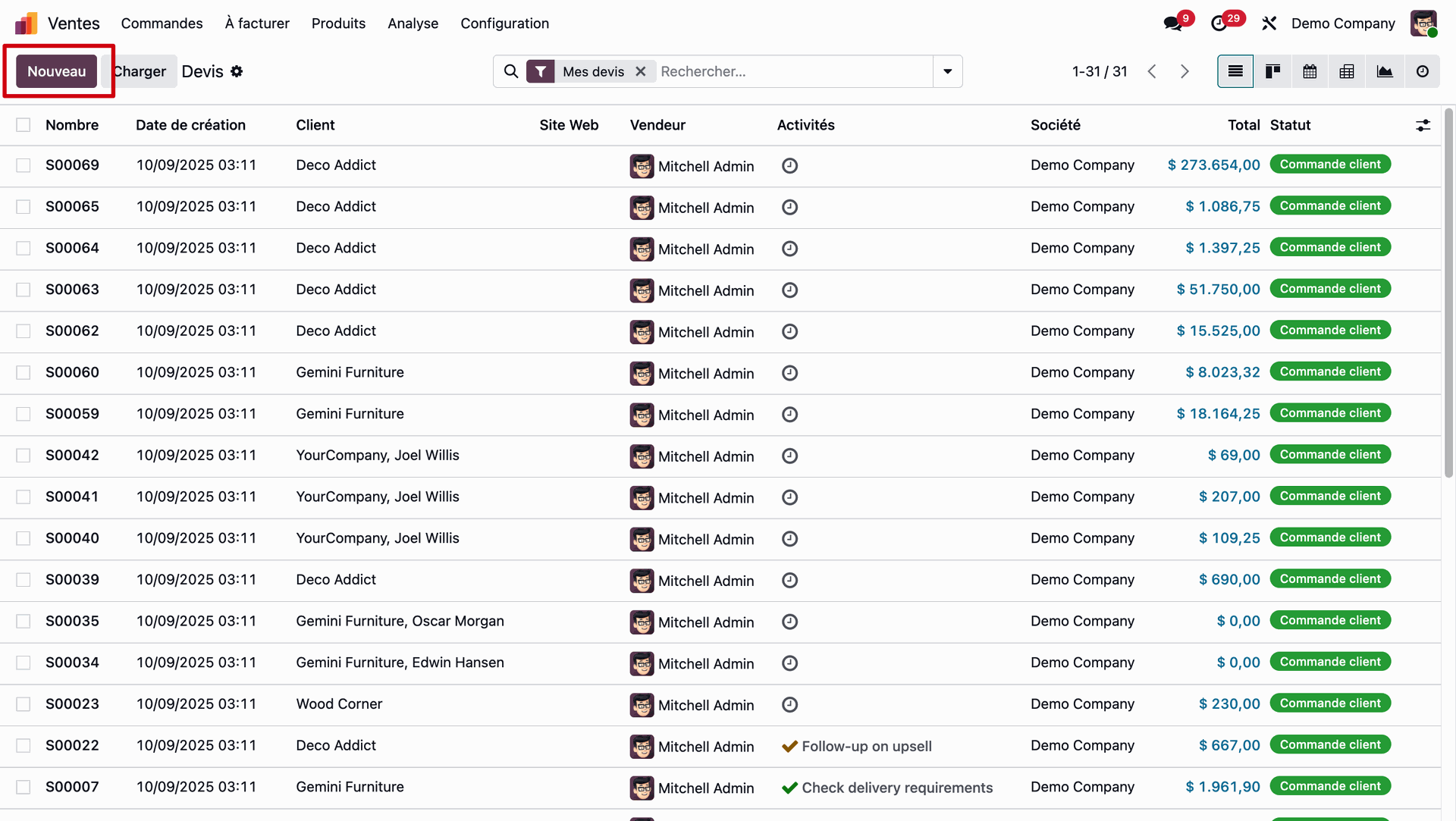Go to next page chevron

click(1185, 71)
